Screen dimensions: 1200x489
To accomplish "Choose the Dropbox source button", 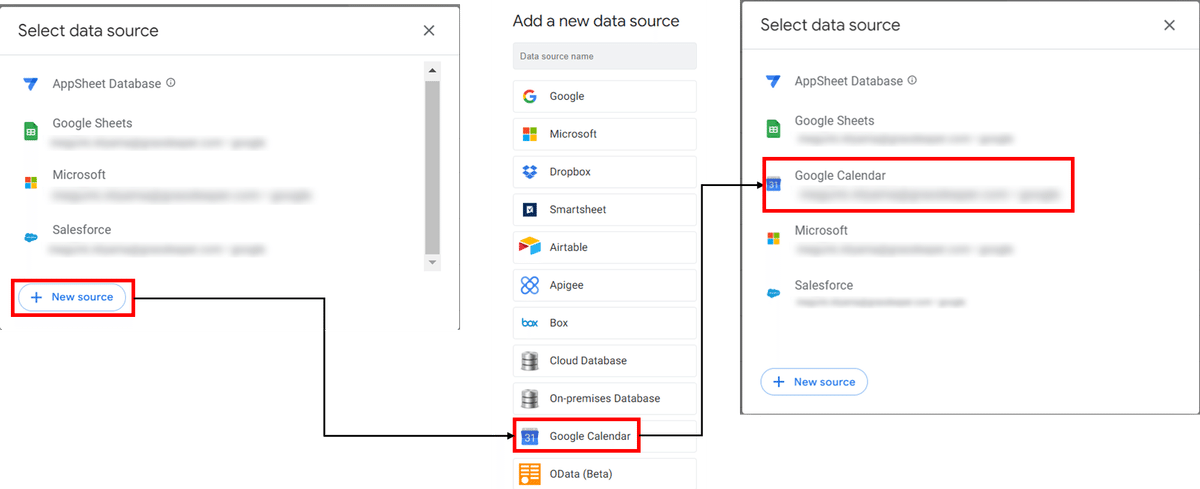I will coord(605,172).
